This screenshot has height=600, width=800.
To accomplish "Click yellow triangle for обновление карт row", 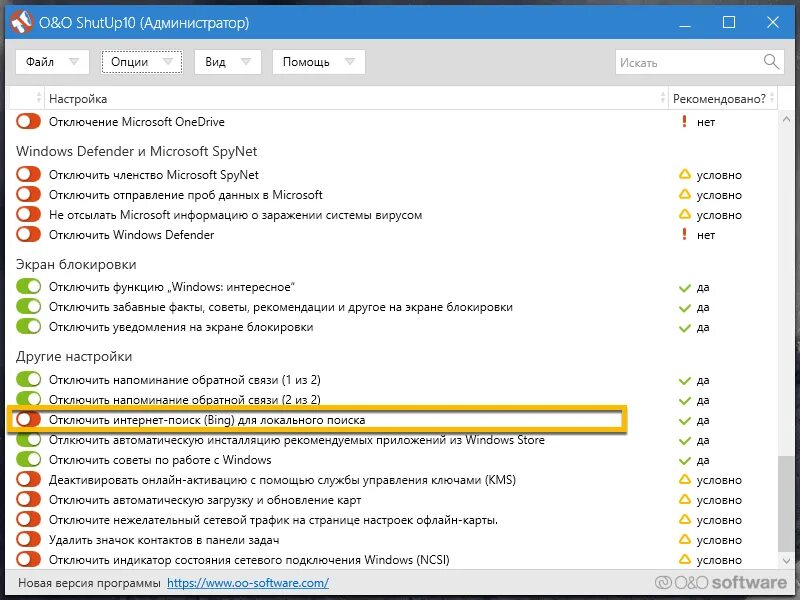I will 684,499.
